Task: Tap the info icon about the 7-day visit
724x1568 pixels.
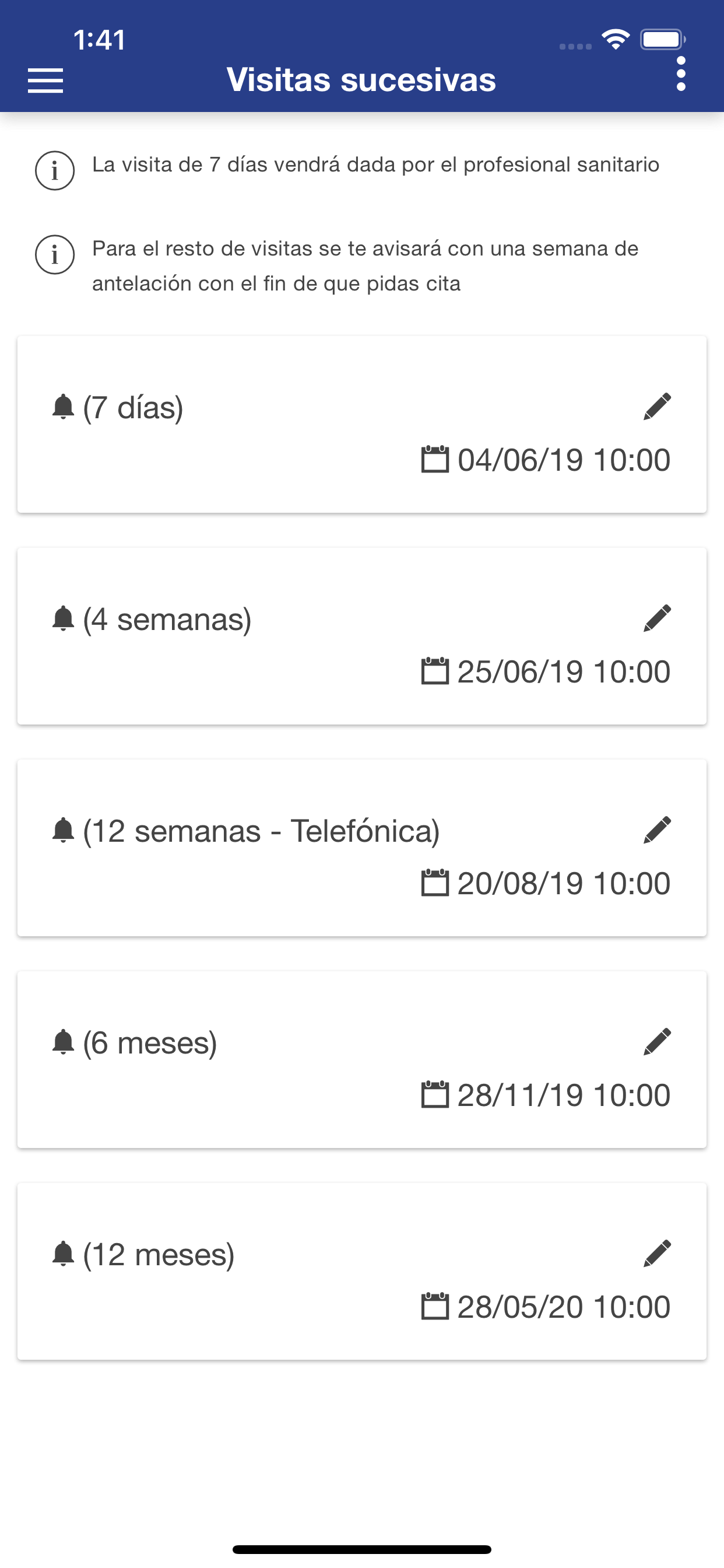Action: (x=55, y=170)
